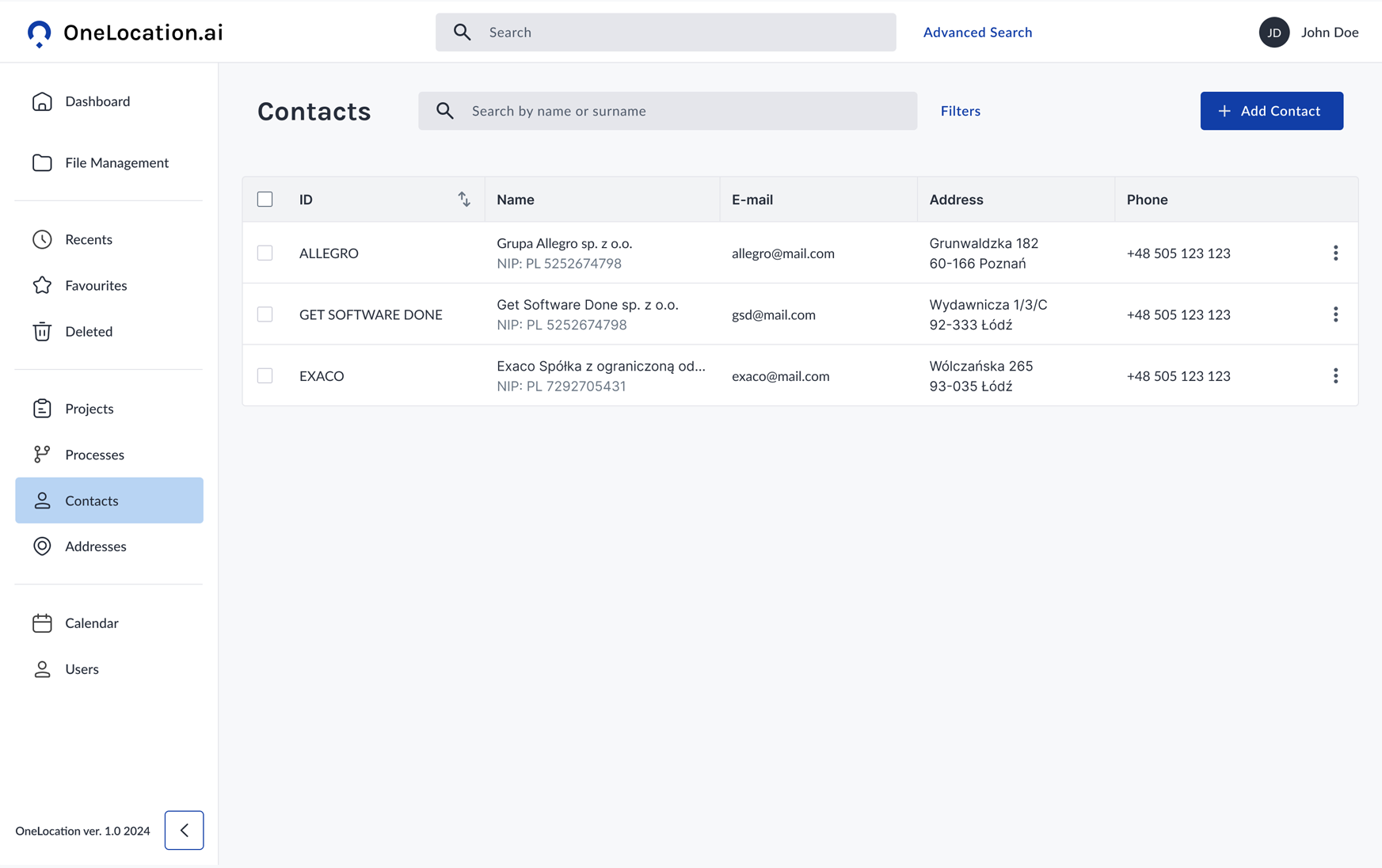Click the Contacts person icon in sidebar
The height and width of the screenshot is (868, 1382).
point(42,501)
